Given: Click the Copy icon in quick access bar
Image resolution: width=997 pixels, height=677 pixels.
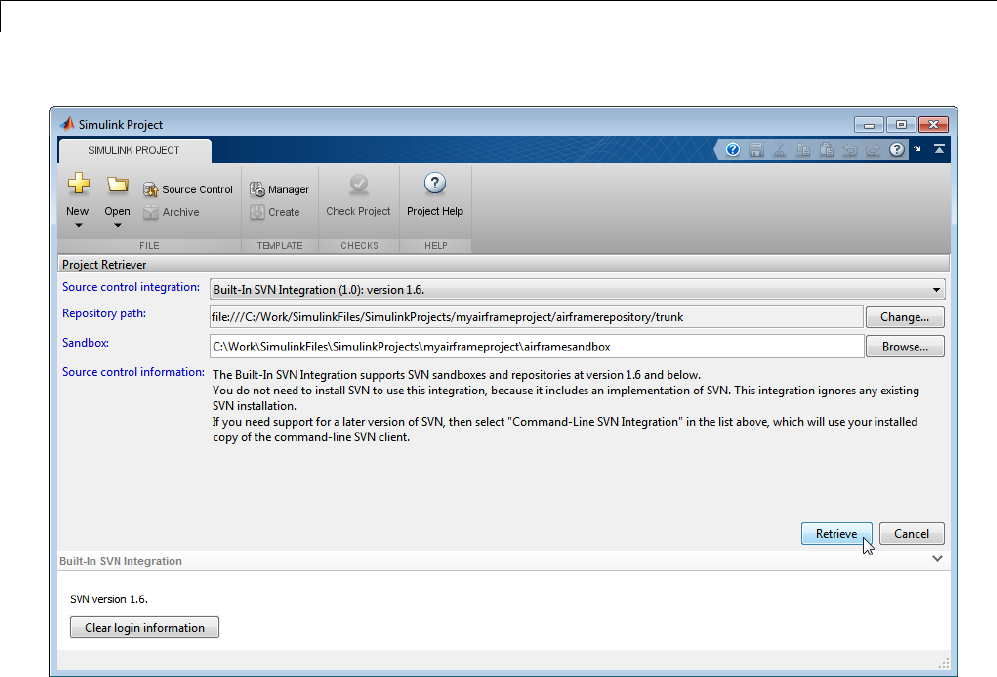Looking at the screenshot, I should (803, 150).
